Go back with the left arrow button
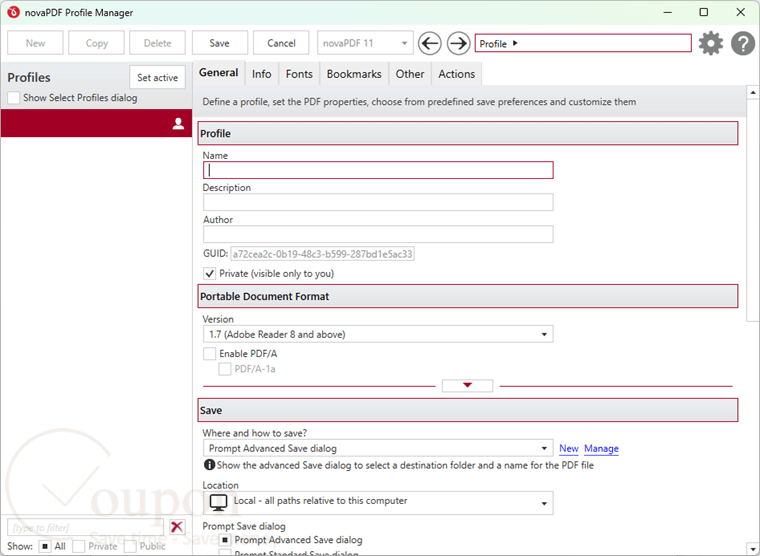This screenshot has width=760, height=556. [x=430, y=43]
